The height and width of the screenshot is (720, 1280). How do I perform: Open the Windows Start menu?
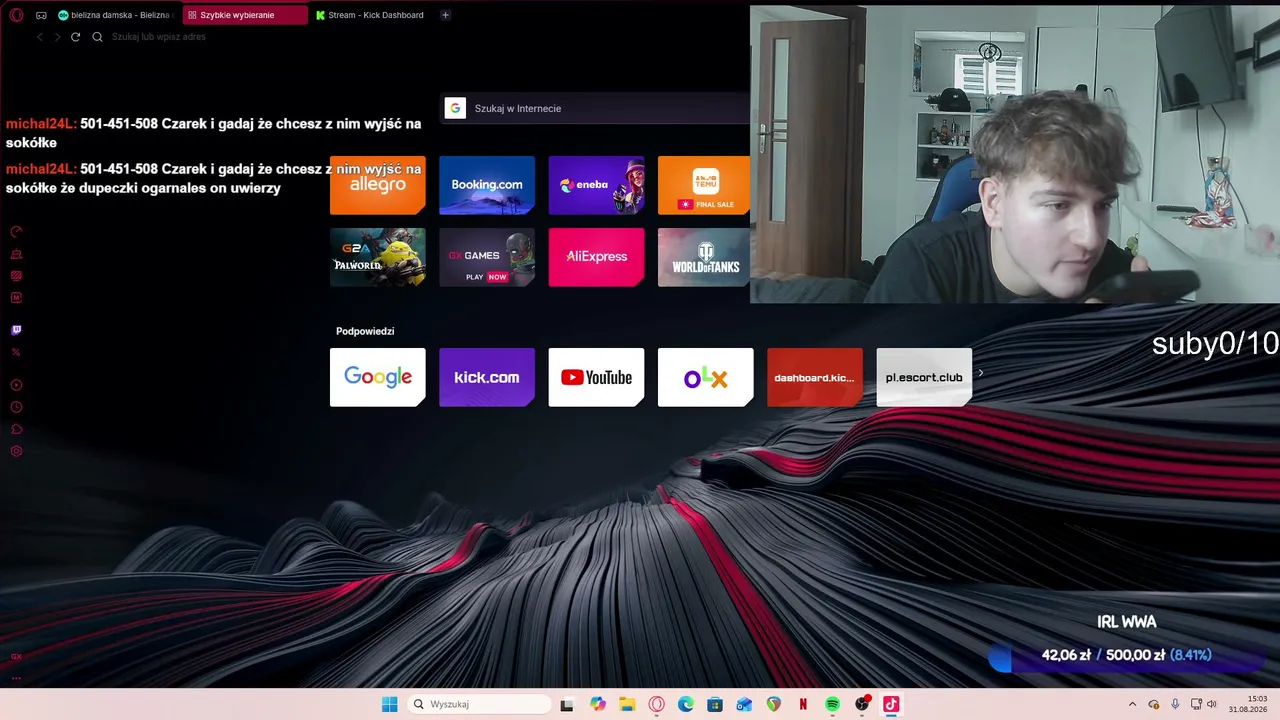point(389,704)
